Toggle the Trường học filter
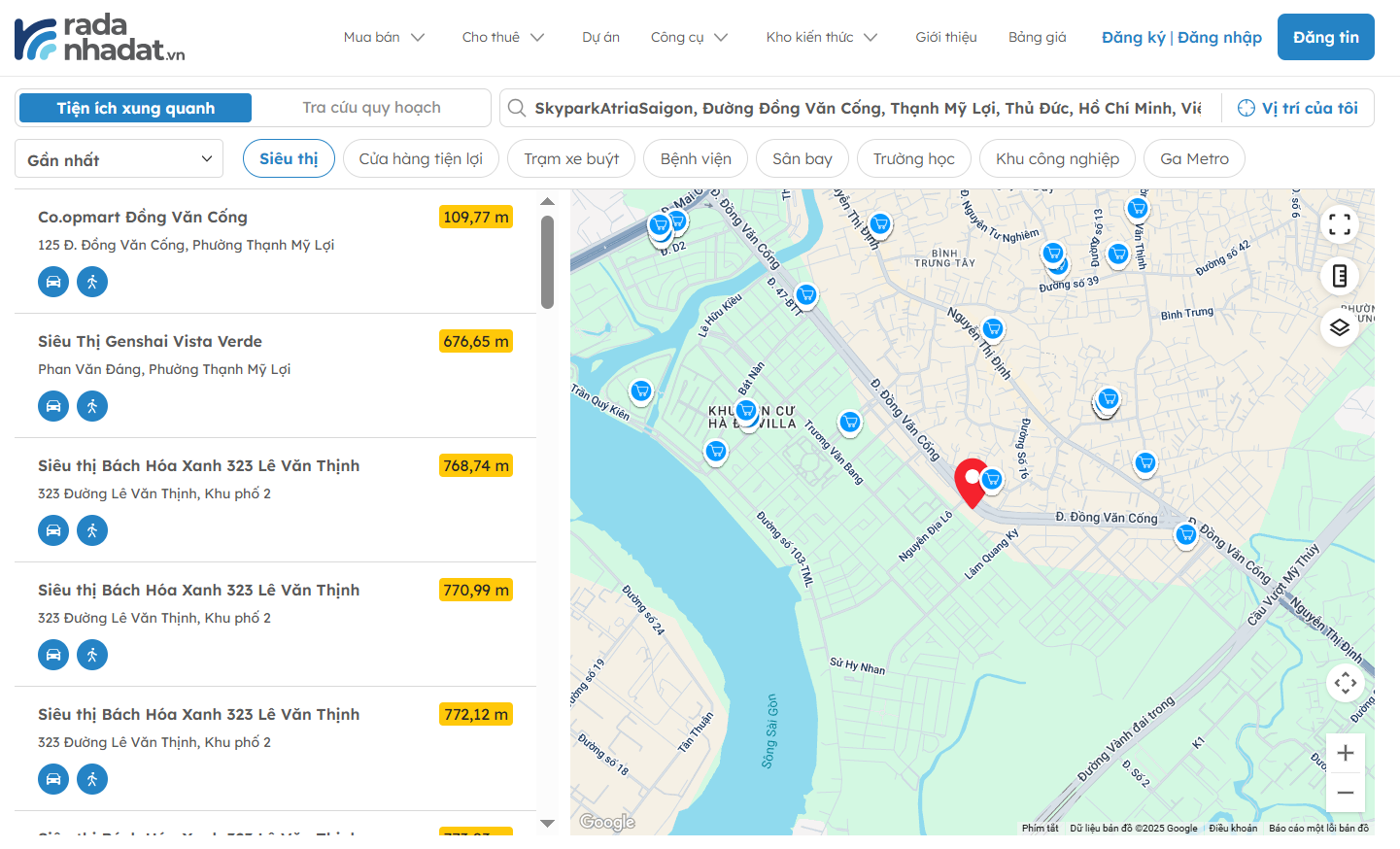1400x849 pixels. coord(914,158)
